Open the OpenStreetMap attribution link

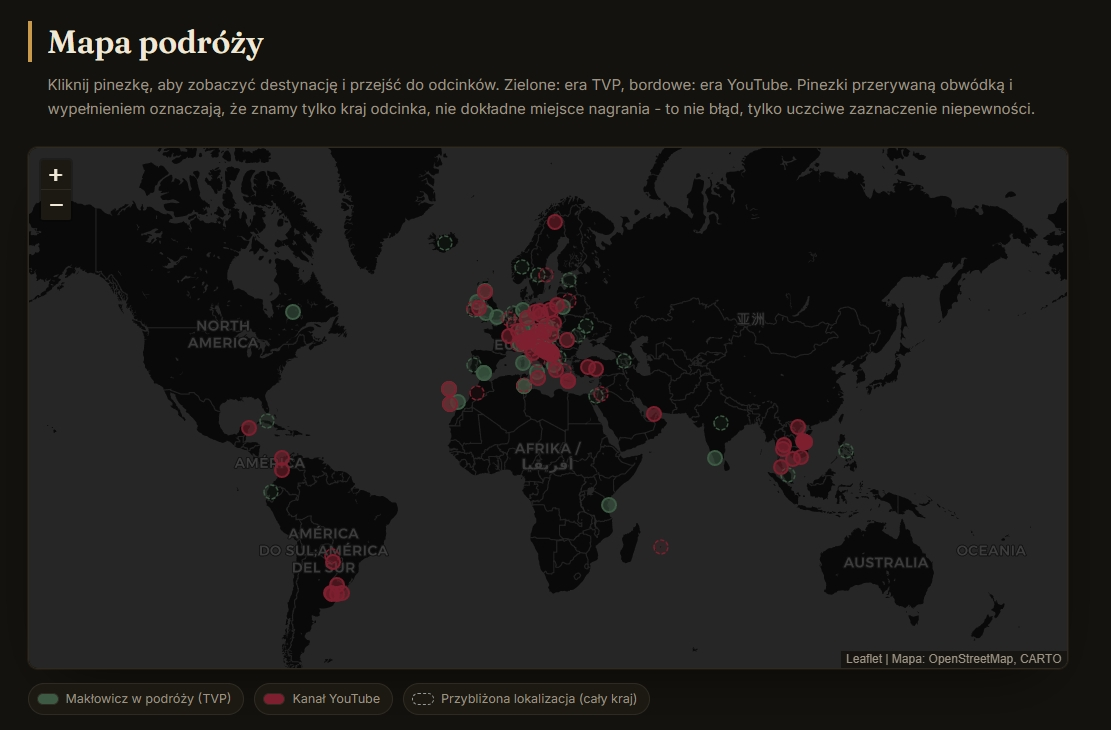969,658
